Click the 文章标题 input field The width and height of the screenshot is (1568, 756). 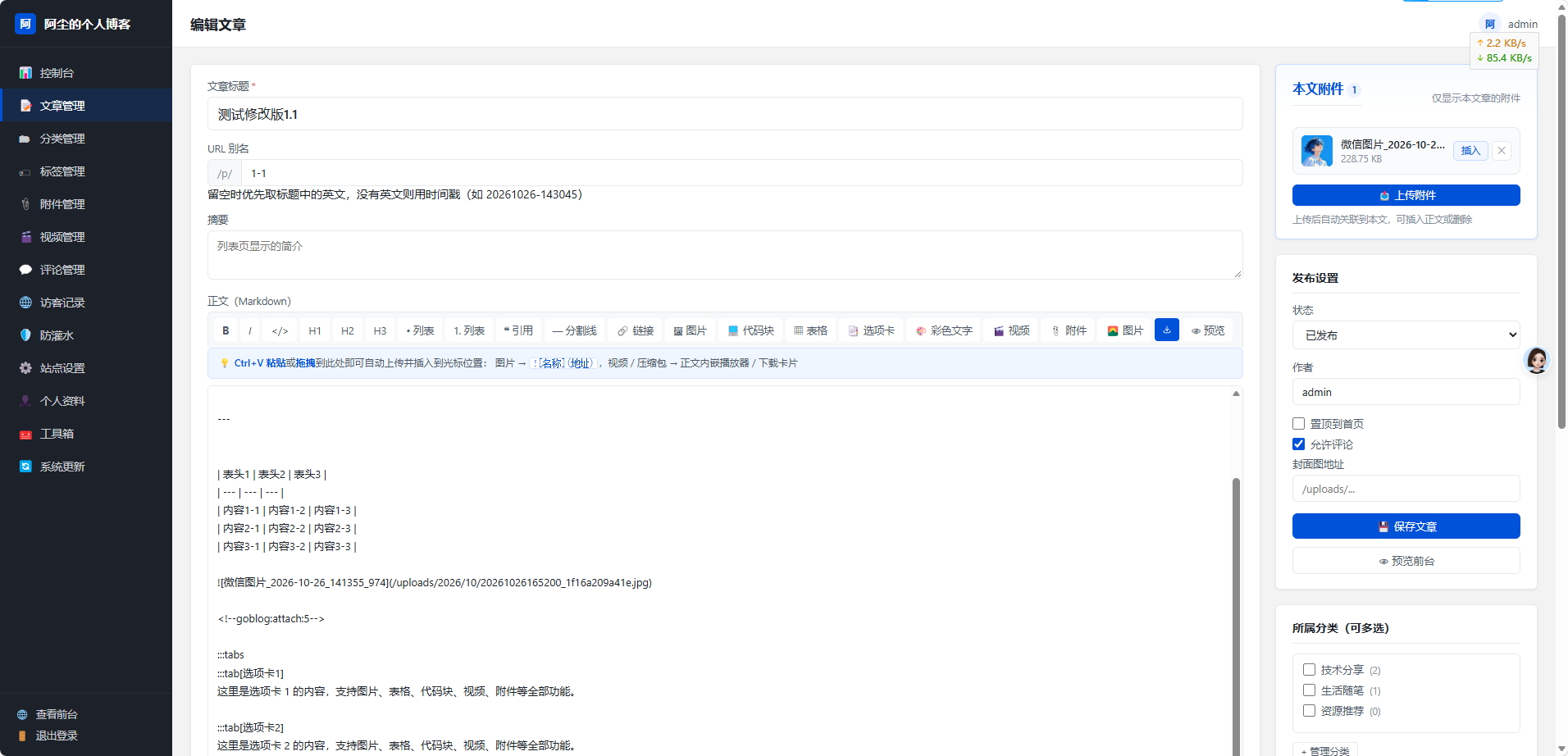[725, 114]
